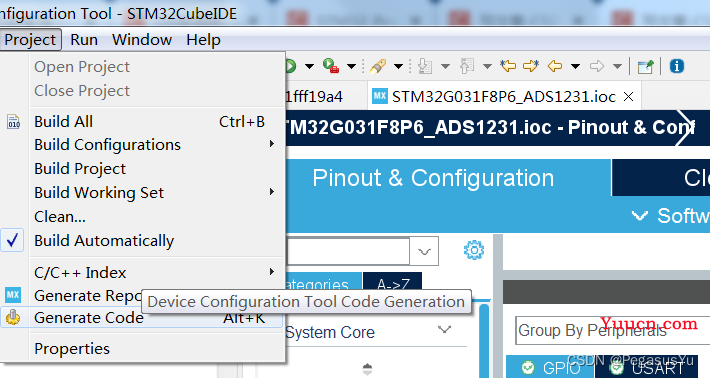Click the Previous Annotation up-arrow icon
The height and width of the screenshot is (378, 710).
click(x=466, y=67)
